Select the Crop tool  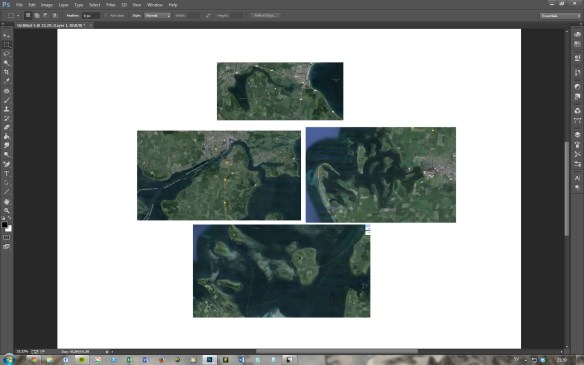click(7, 72)
